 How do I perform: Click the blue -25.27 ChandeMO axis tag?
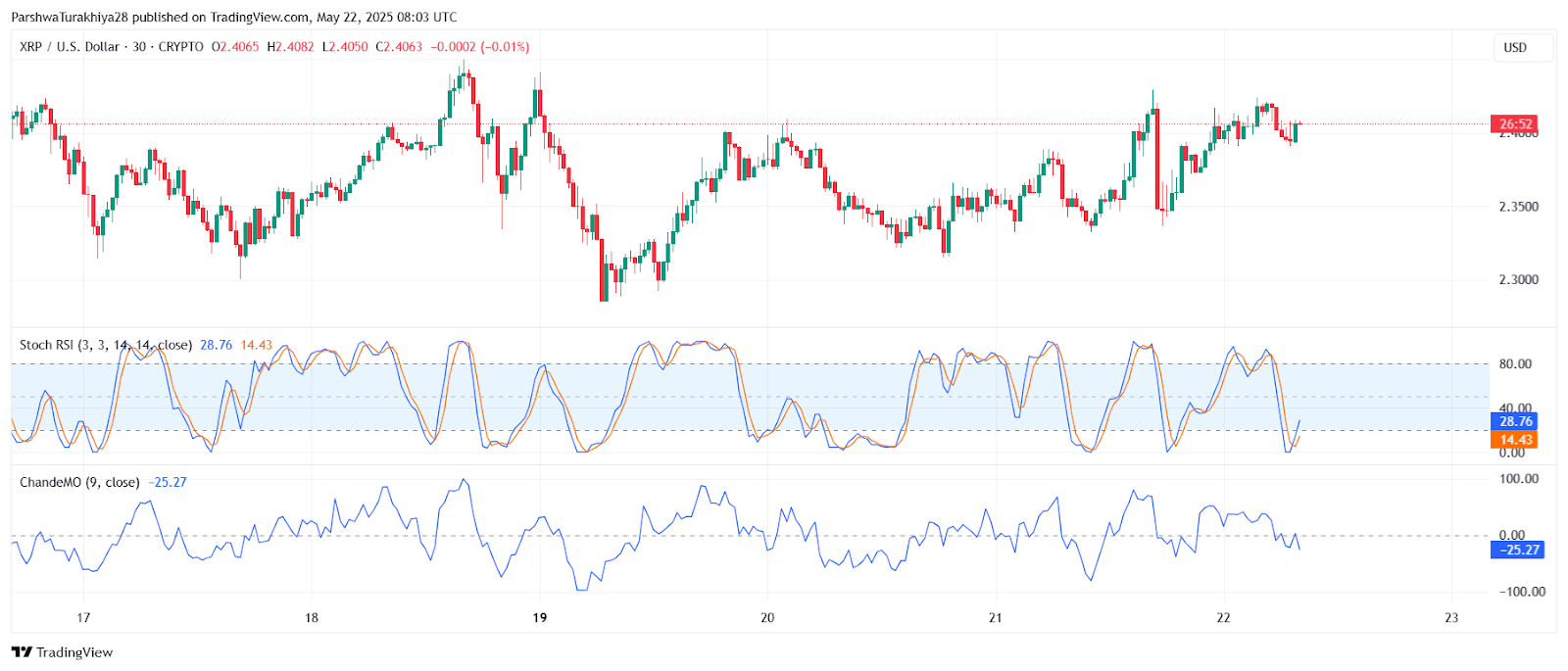pos(1519,550)
